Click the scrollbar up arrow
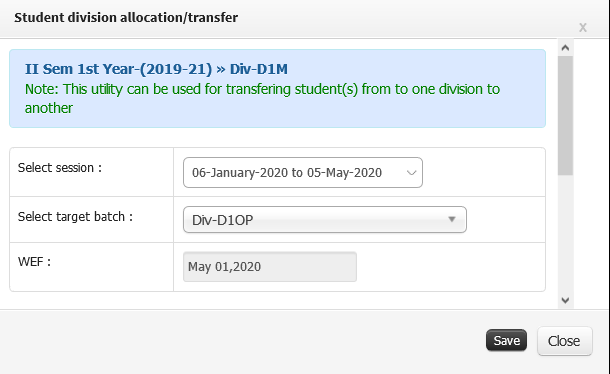This screenshot has width=610, height=374. [x=565, y=47]
